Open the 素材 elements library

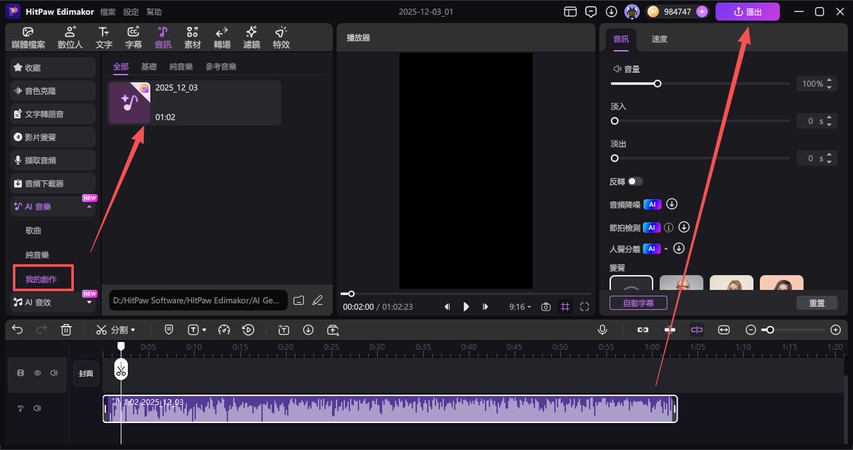[192, 38]
